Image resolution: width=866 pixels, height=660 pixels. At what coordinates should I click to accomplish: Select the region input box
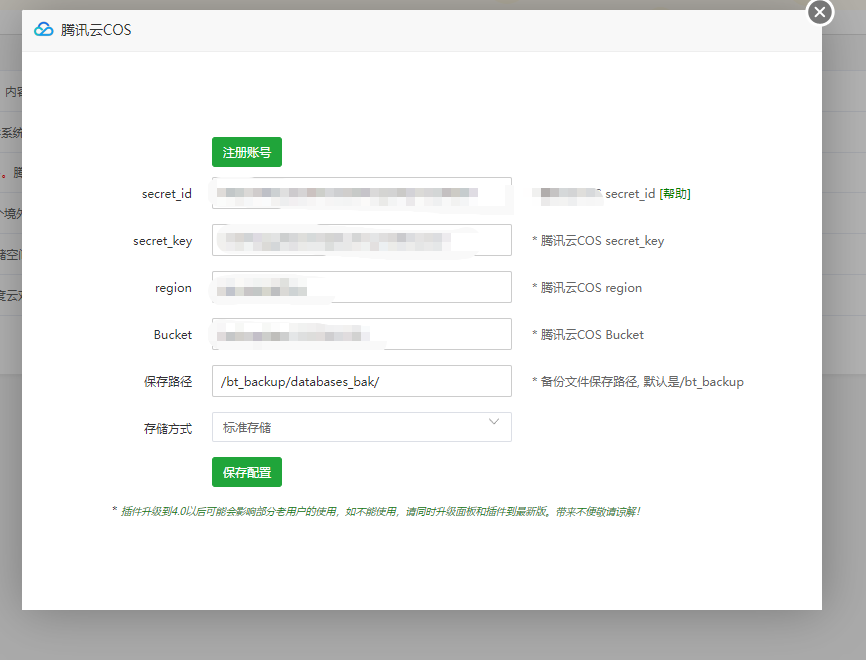(360, 287)
